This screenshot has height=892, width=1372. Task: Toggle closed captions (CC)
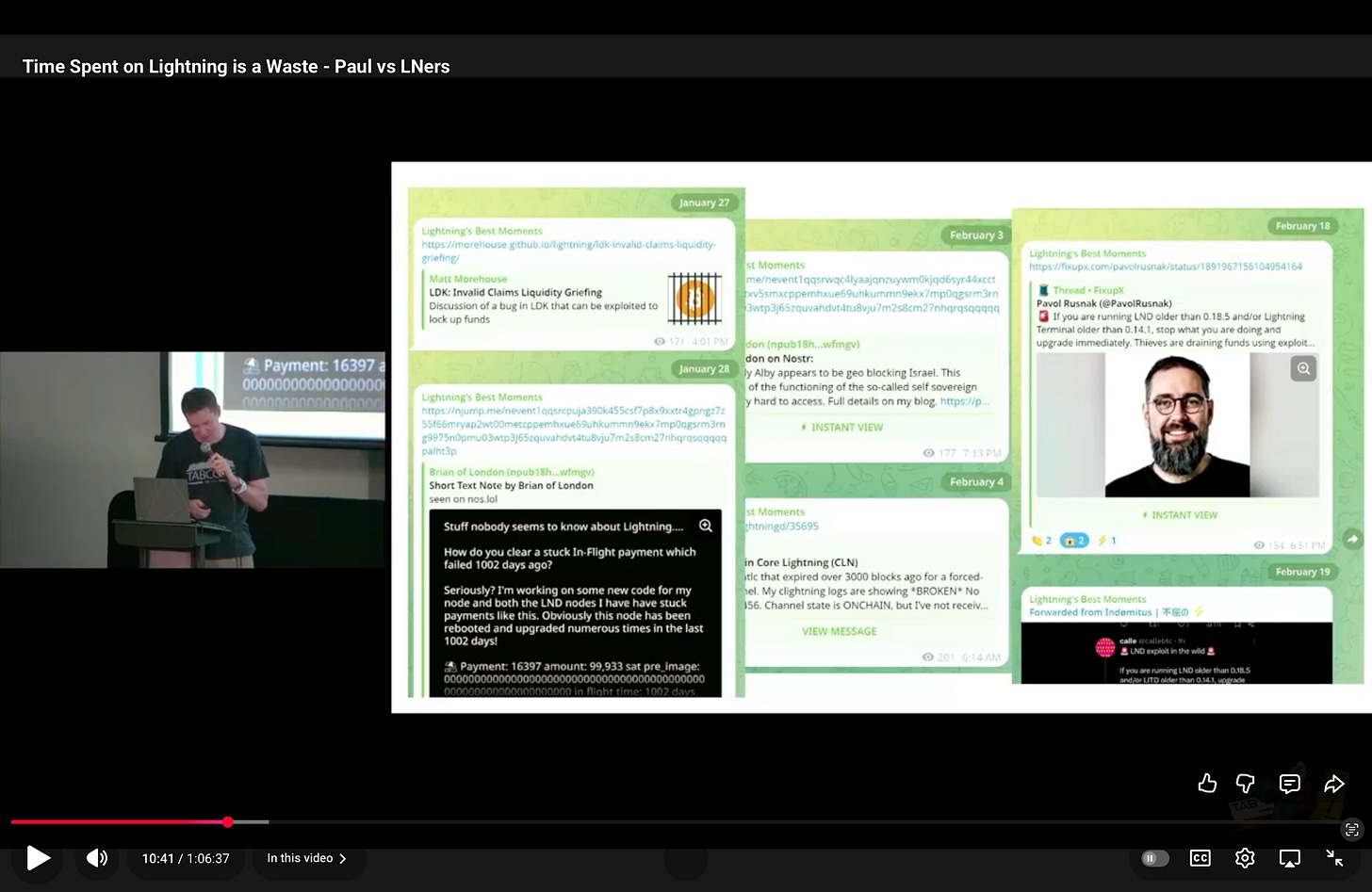[1200, 858]
